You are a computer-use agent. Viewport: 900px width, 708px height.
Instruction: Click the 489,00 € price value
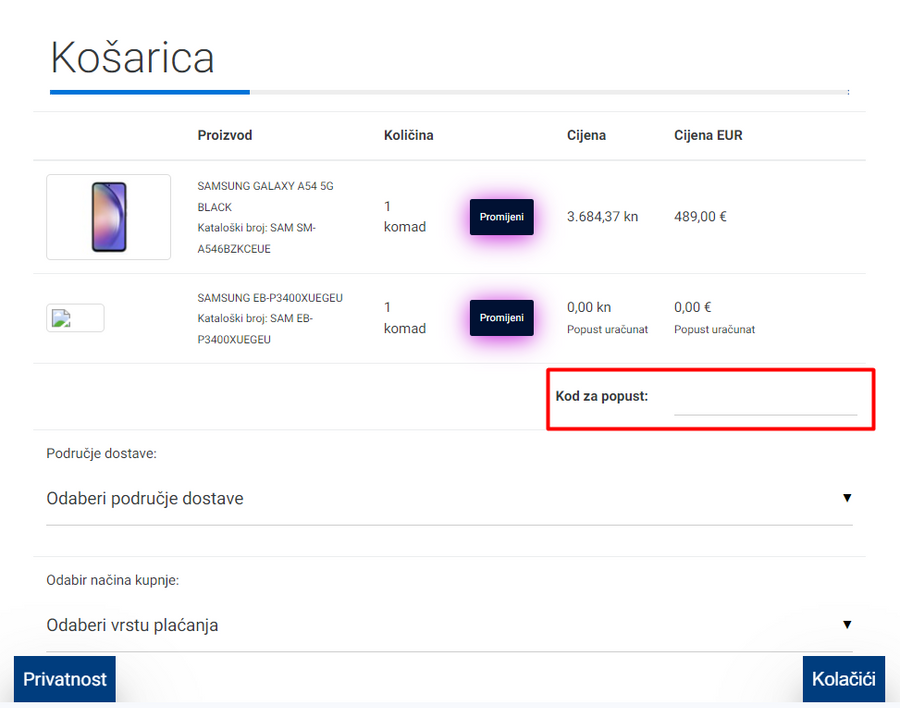700,216
